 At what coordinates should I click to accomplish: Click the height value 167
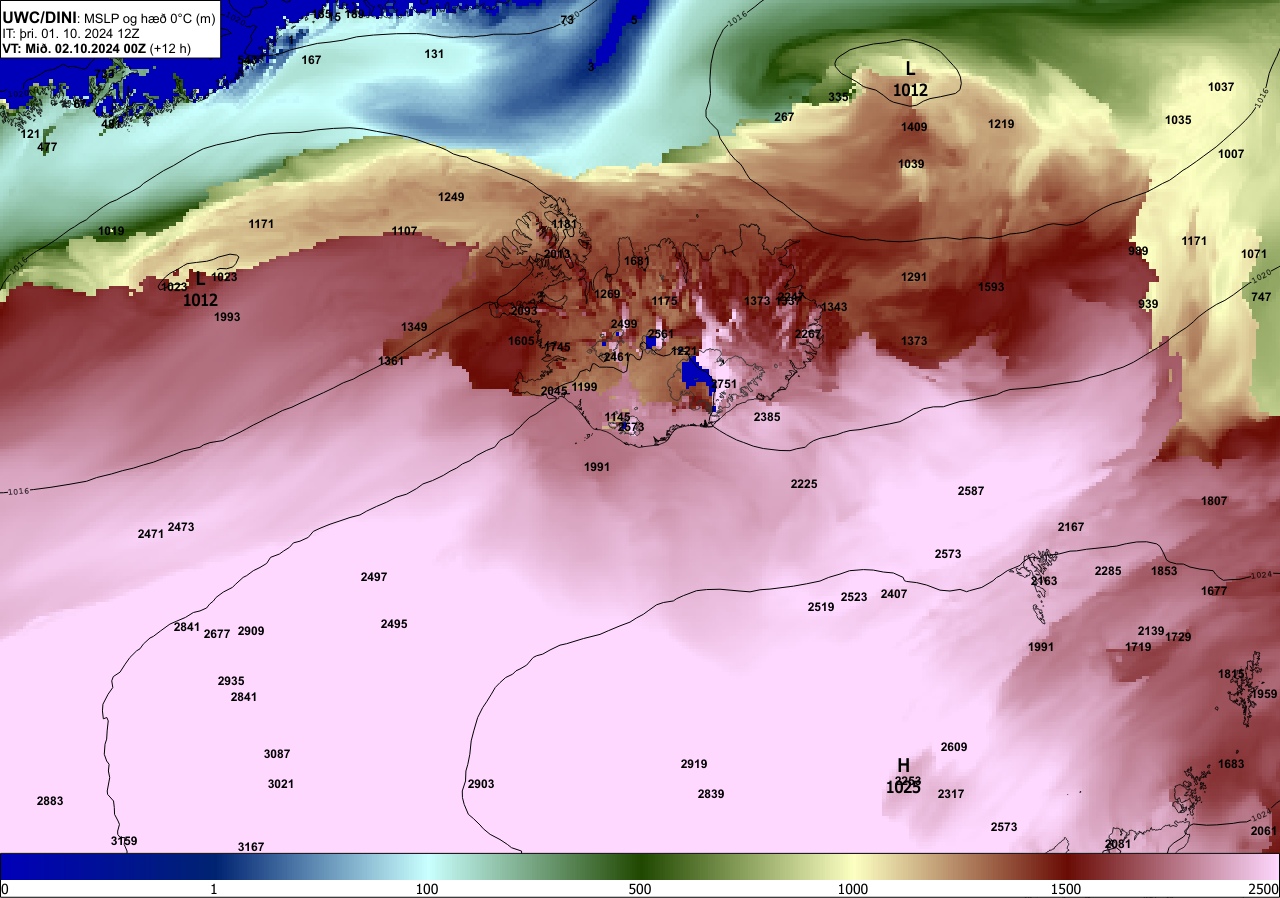[x=312, y=60]
